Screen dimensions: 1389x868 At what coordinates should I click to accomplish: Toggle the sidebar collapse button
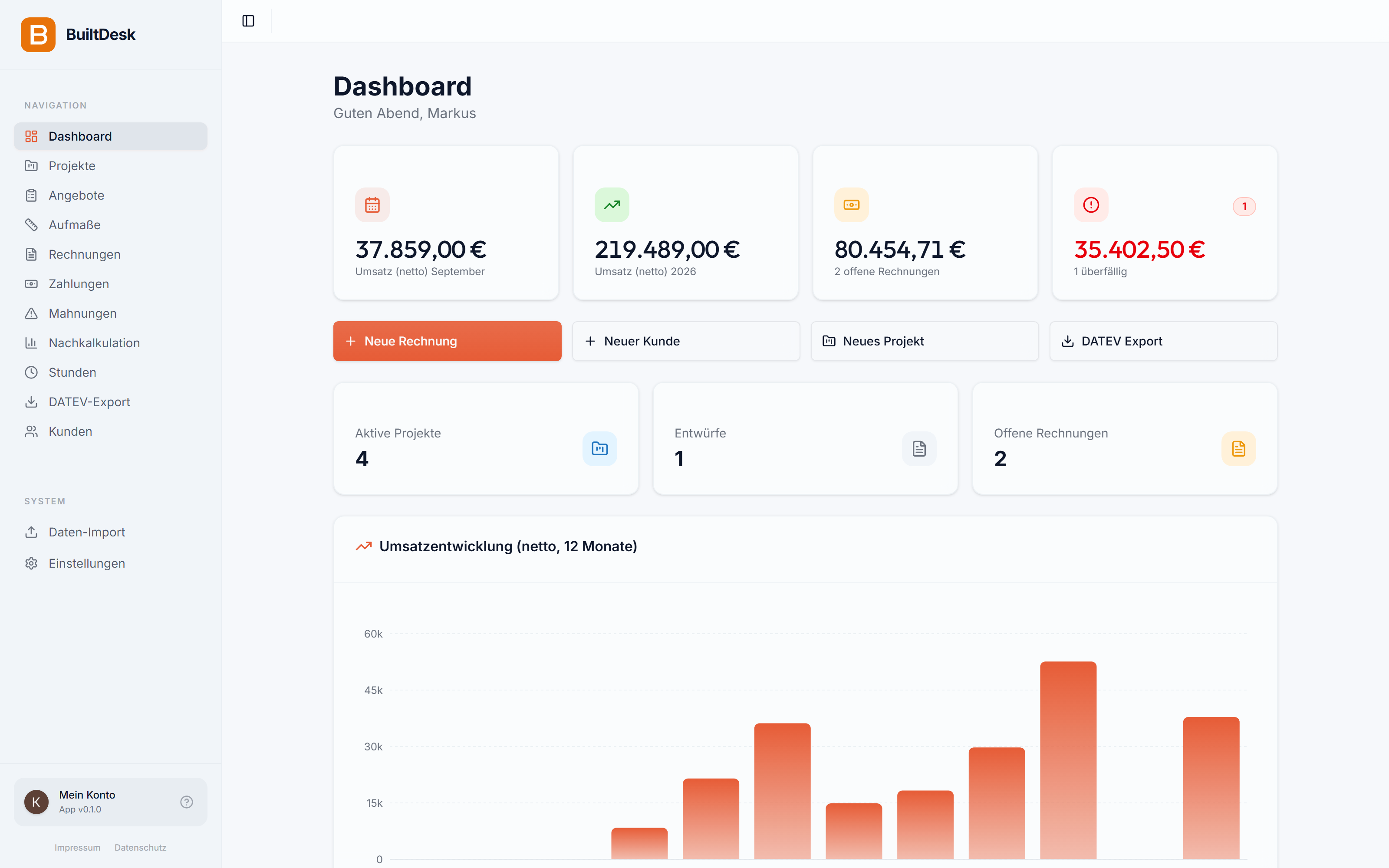(x=248, y=21)
